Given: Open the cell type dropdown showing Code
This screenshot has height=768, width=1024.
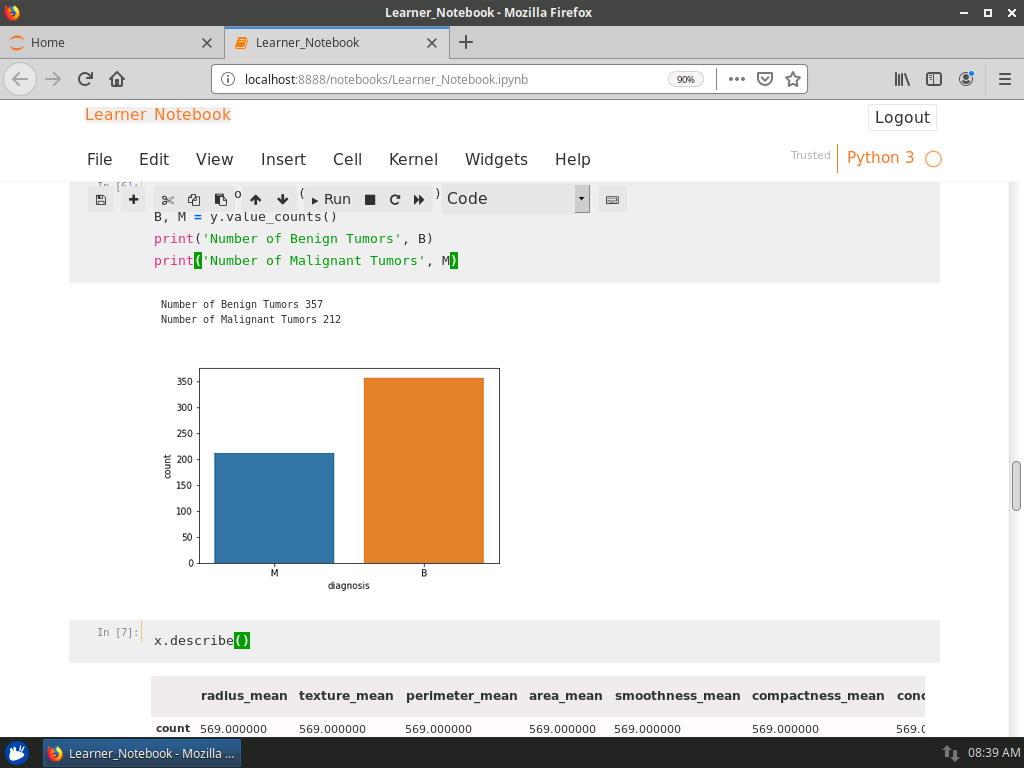Looking at the screenshot, I should pos(516,199).
